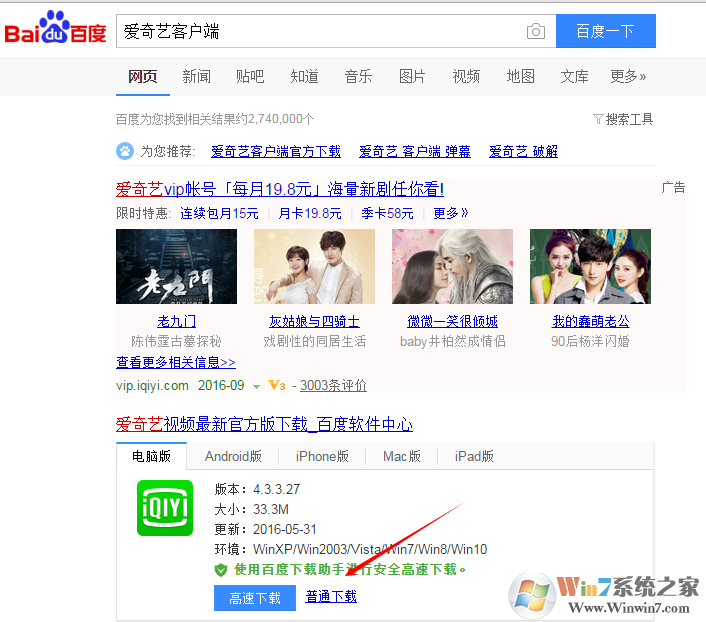Click caption 戏剧性的同居生活
The image size is (706, 622).
[x=314, y=341]
